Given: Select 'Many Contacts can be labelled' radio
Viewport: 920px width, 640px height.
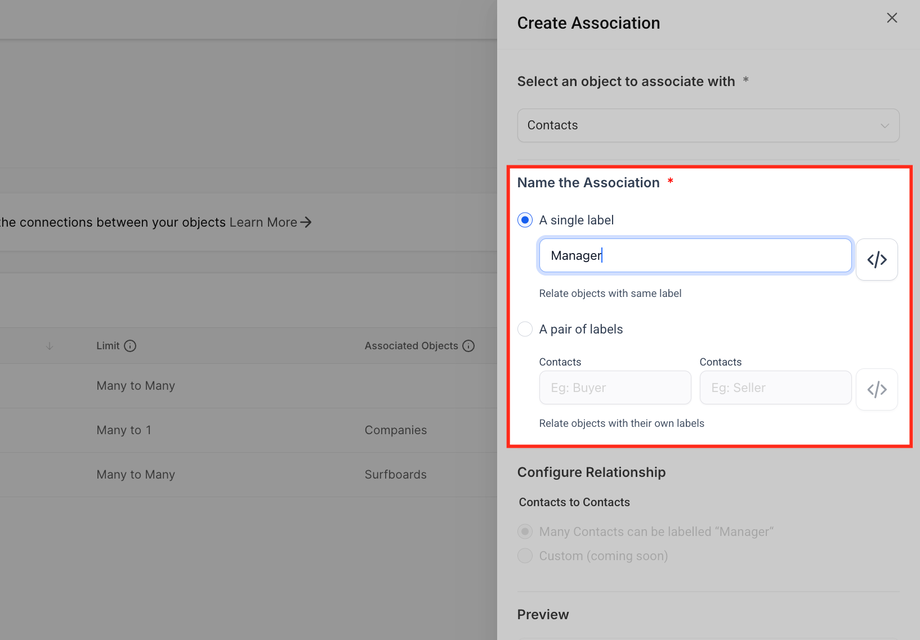Looking at the screenshot, I should (525, 532).
